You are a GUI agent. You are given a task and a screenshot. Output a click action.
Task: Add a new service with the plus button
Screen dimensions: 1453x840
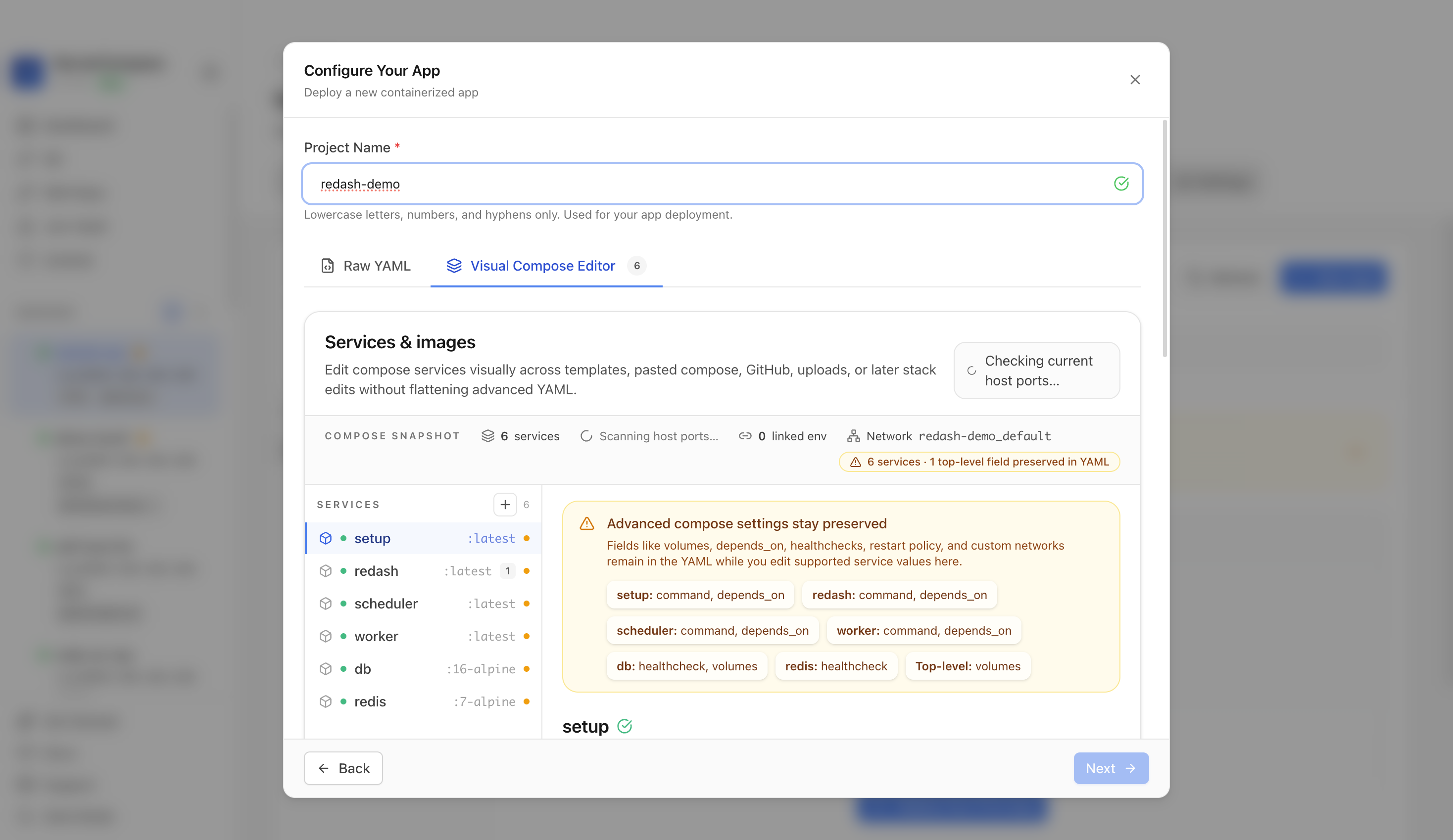[505, 505]
